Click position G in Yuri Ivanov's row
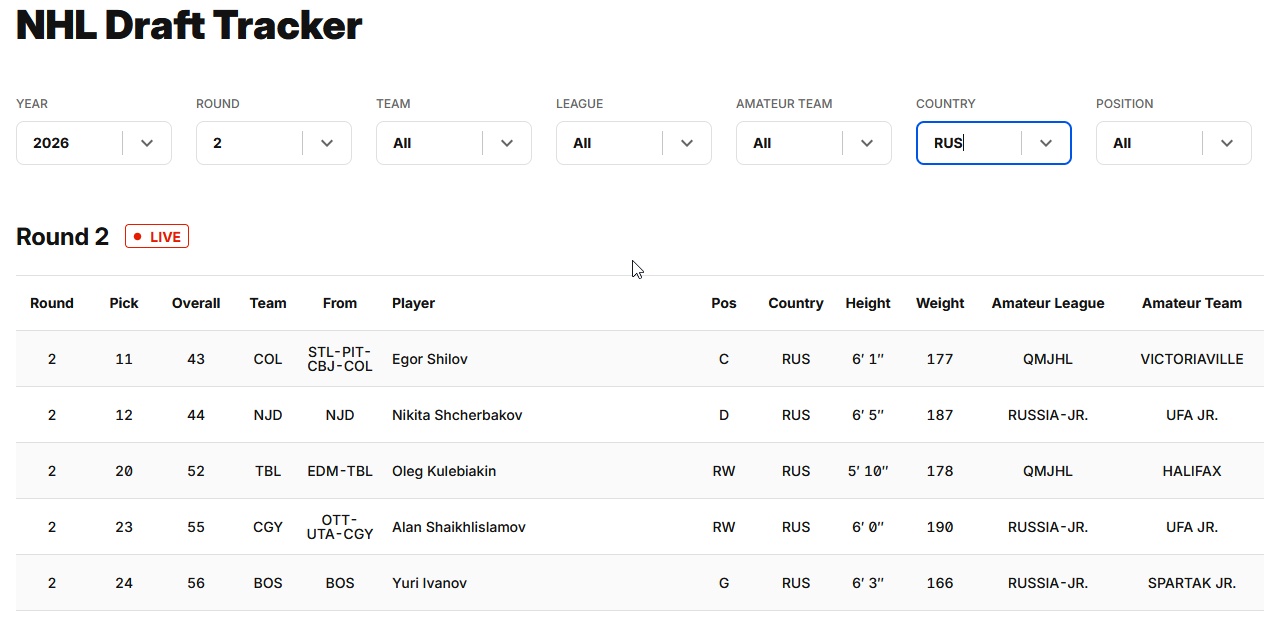Viewport: 1271px width, 636px height. pyautogui.click(x=724, y=583)
